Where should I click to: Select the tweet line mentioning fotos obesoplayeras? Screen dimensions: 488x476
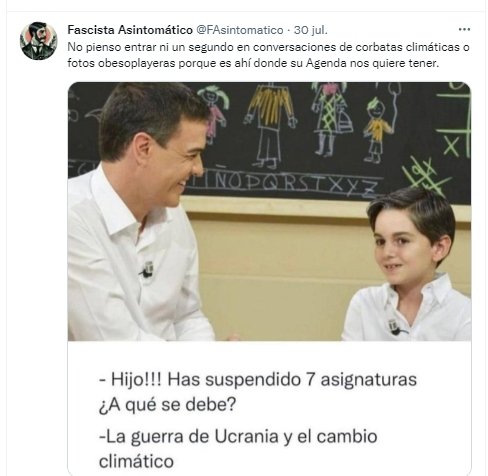(253, 63)
